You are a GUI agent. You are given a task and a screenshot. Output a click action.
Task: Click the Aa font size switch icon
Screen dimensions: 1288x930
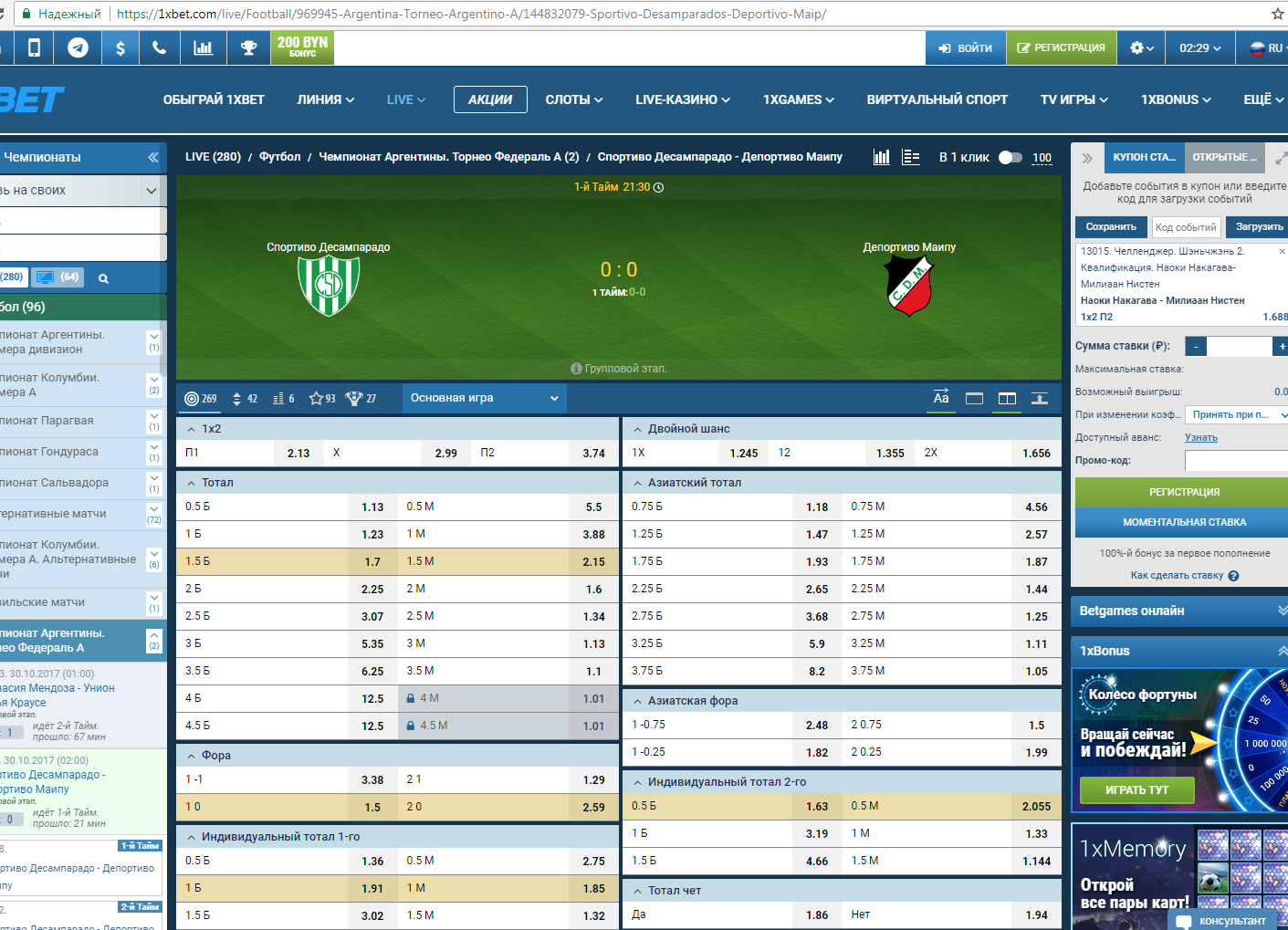(x=941, y=397)
